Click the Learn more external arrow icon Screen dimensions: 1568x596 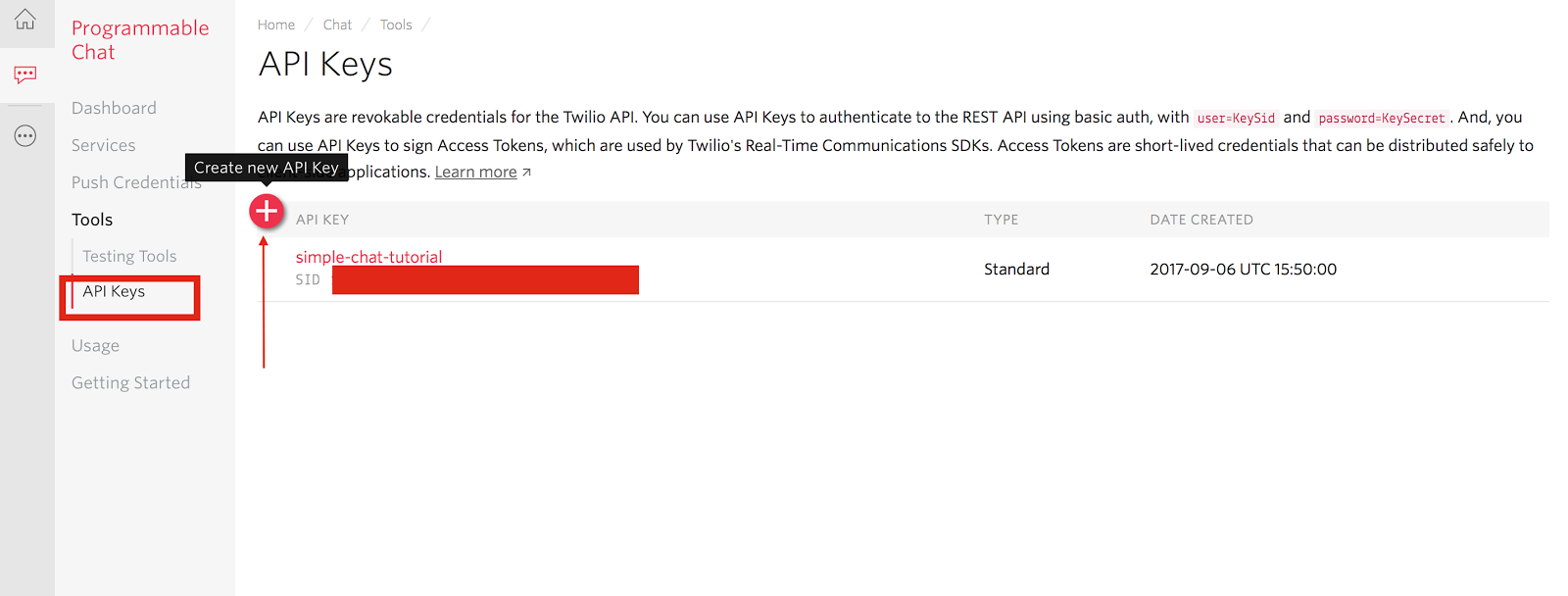[526, 173]
